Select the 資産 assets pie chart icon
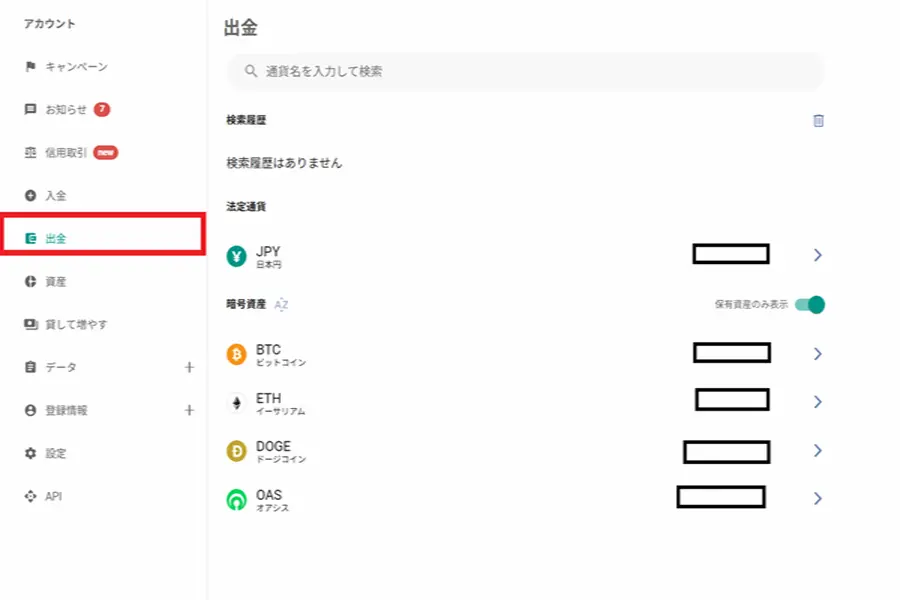The height and width of the screenshot is (600, 900). pyautogui.click(x=28, y=281)
